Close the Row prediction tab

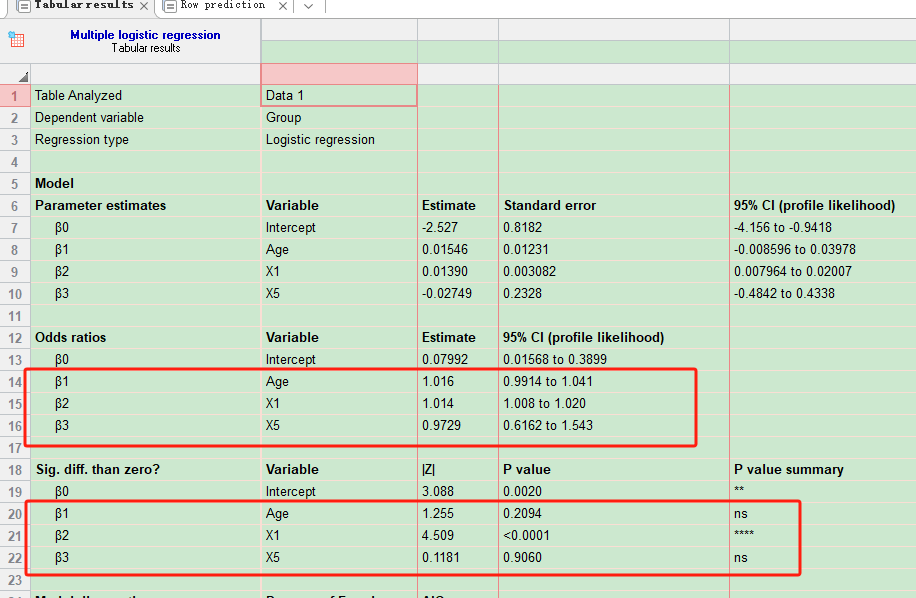click(x=283, y=6)
